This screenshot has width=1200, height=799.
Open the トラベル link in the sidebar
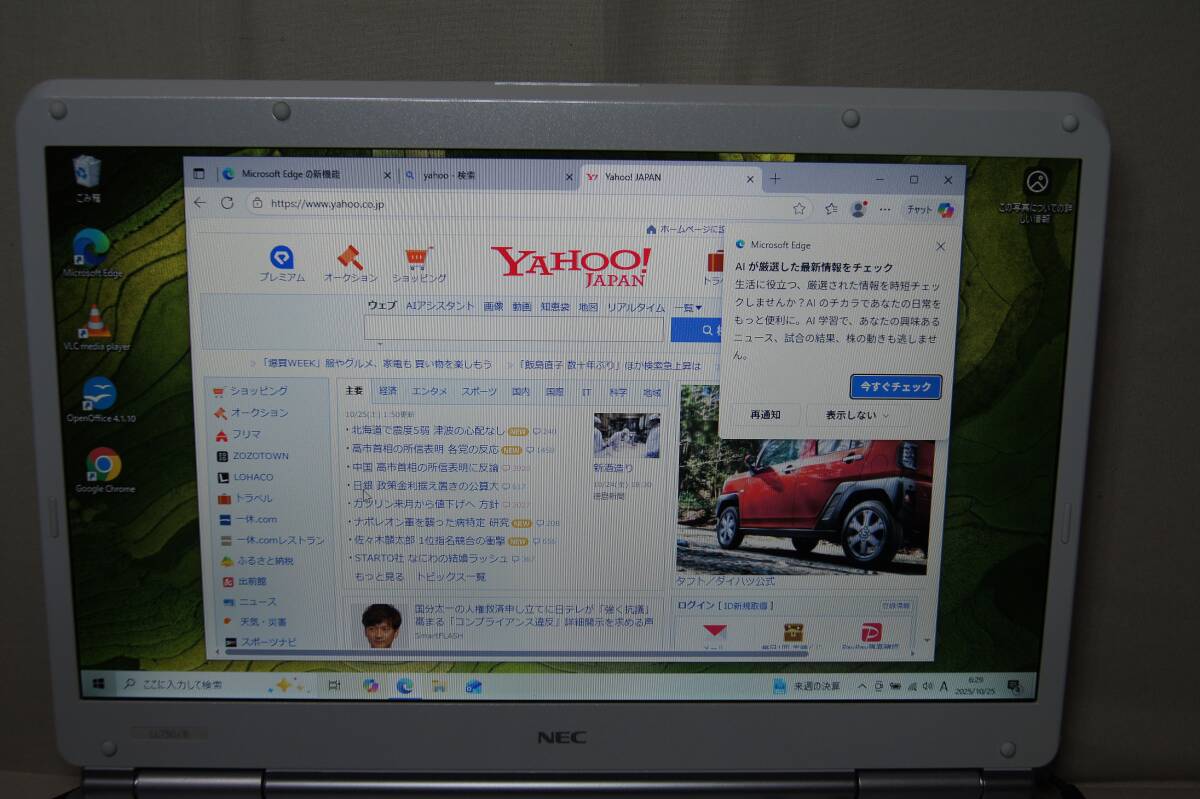click(x=245, y=498)
